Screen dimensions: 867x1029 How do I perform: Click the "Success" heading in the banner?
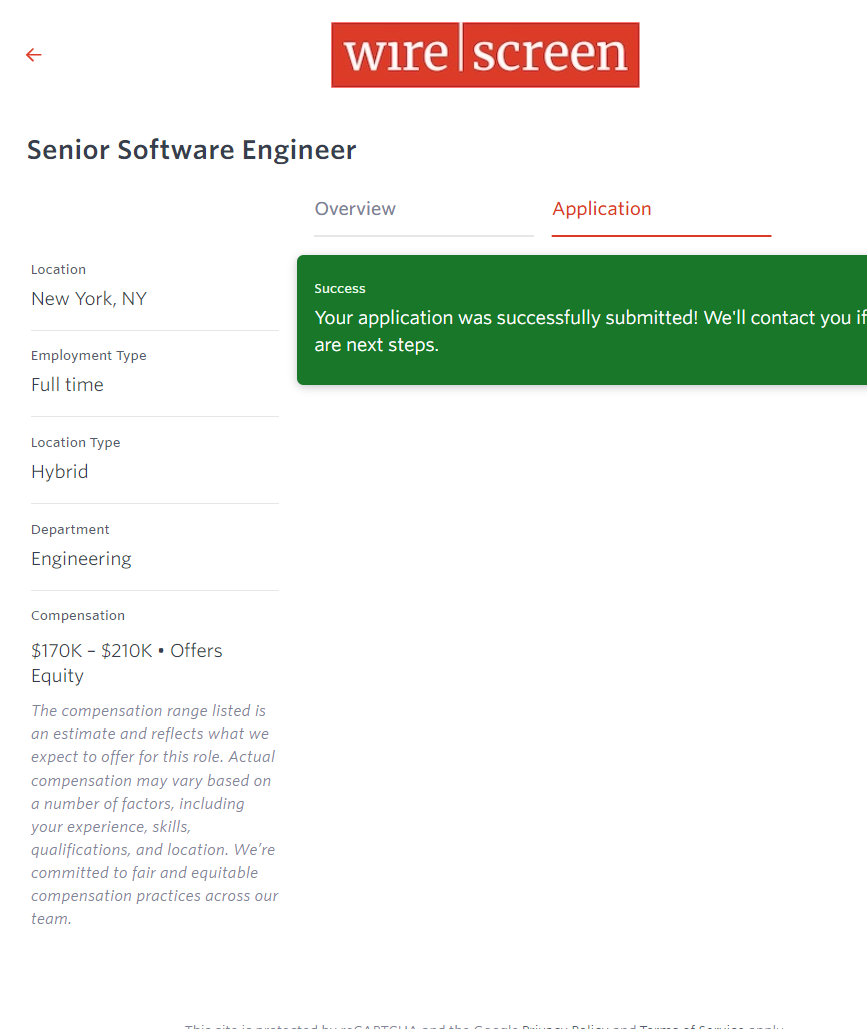[x=340, y=289]
